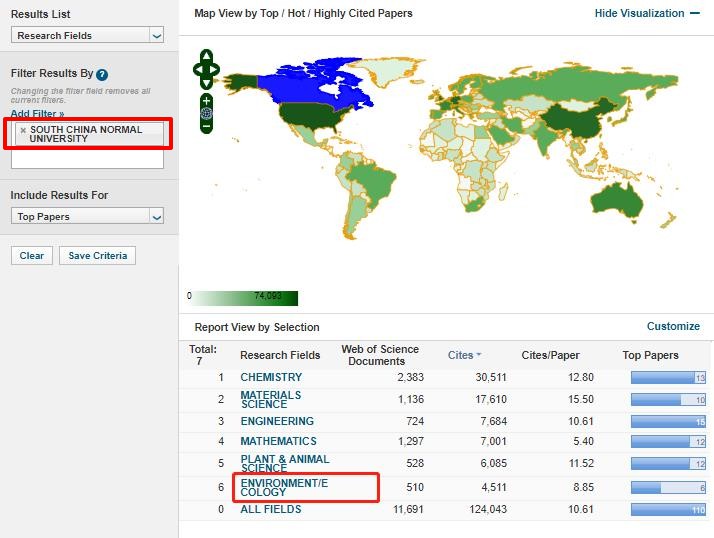Select the 124,043 cites value for All Fields

(x=488, y=509)
